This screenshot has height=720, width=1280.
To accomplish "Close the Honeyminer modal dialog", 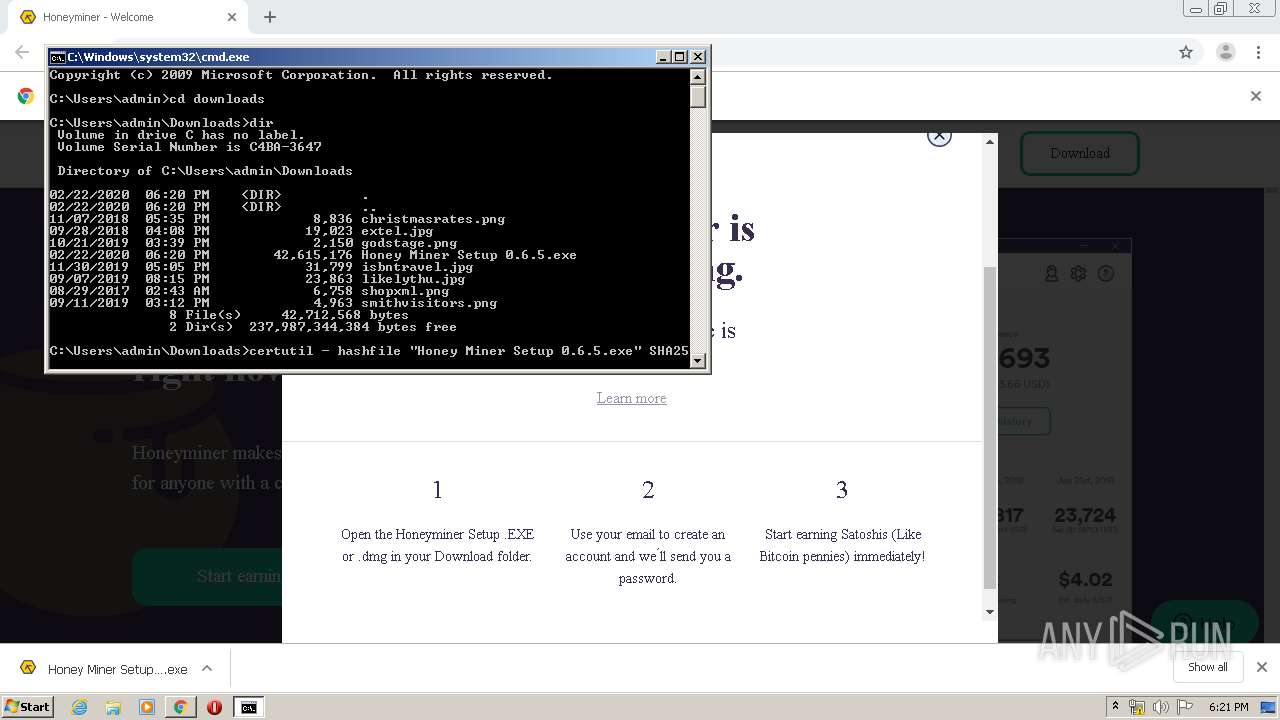I will pos(939,137).
